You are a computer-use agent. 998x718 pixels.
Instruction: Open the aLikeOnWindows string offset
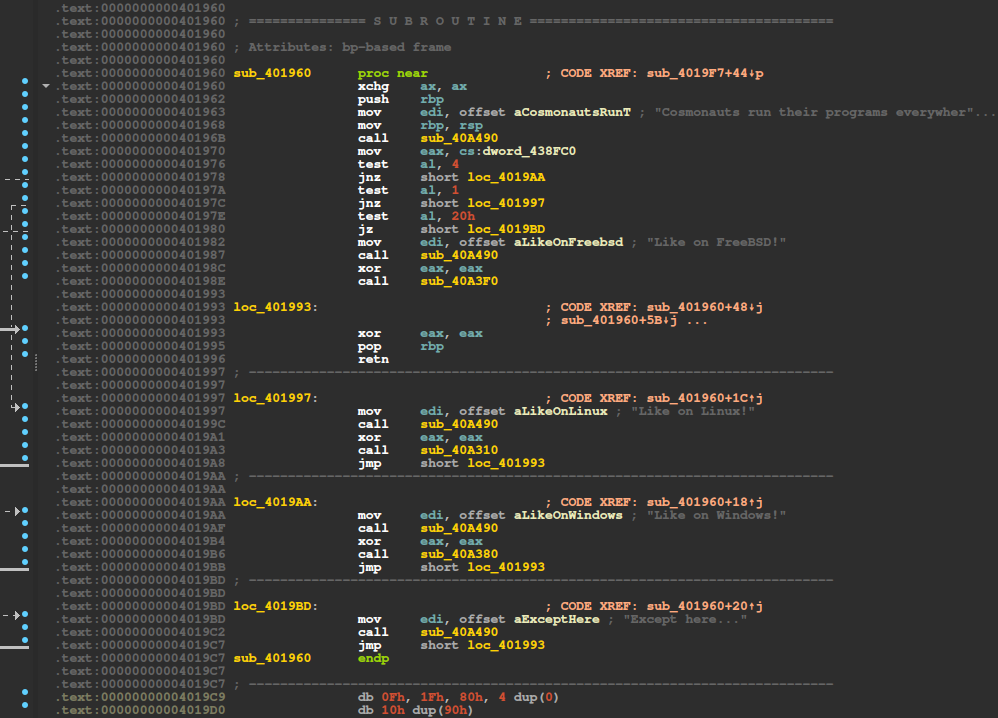[568, 515]
